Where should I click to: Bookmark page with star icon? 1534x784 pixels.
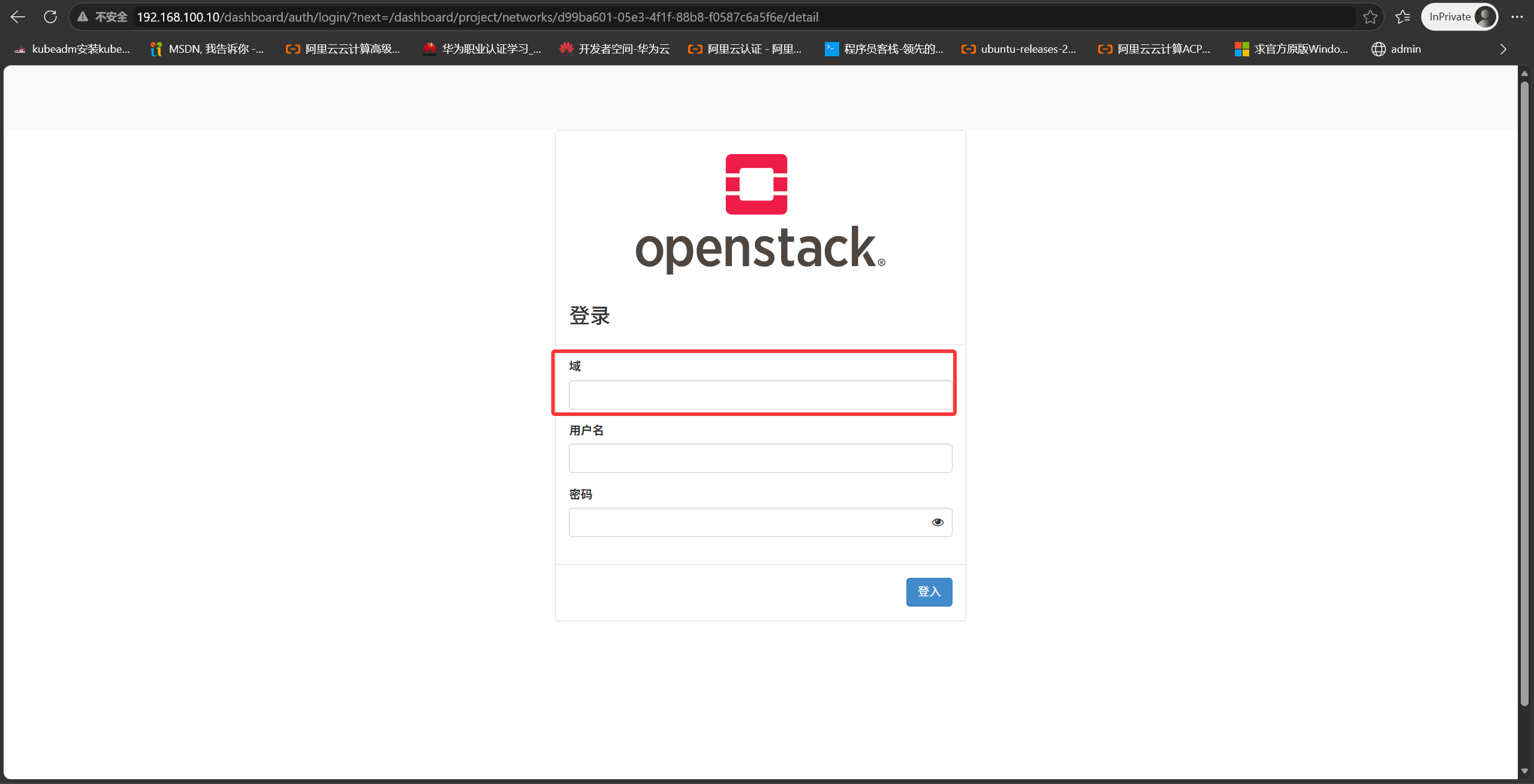tap(1370, 17)
